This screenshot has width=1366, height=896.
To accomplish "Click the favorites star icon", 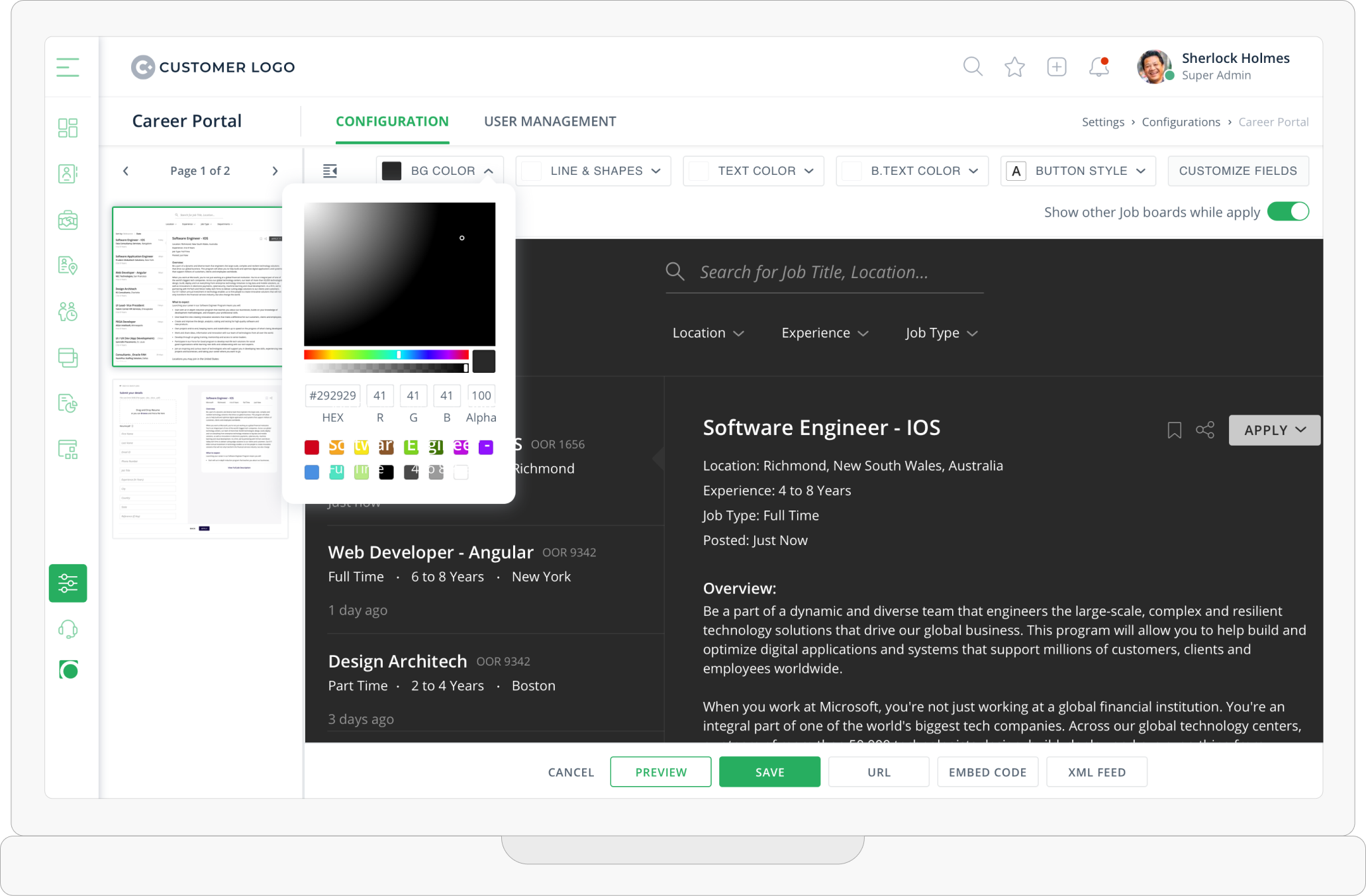I will point(1014,67).
